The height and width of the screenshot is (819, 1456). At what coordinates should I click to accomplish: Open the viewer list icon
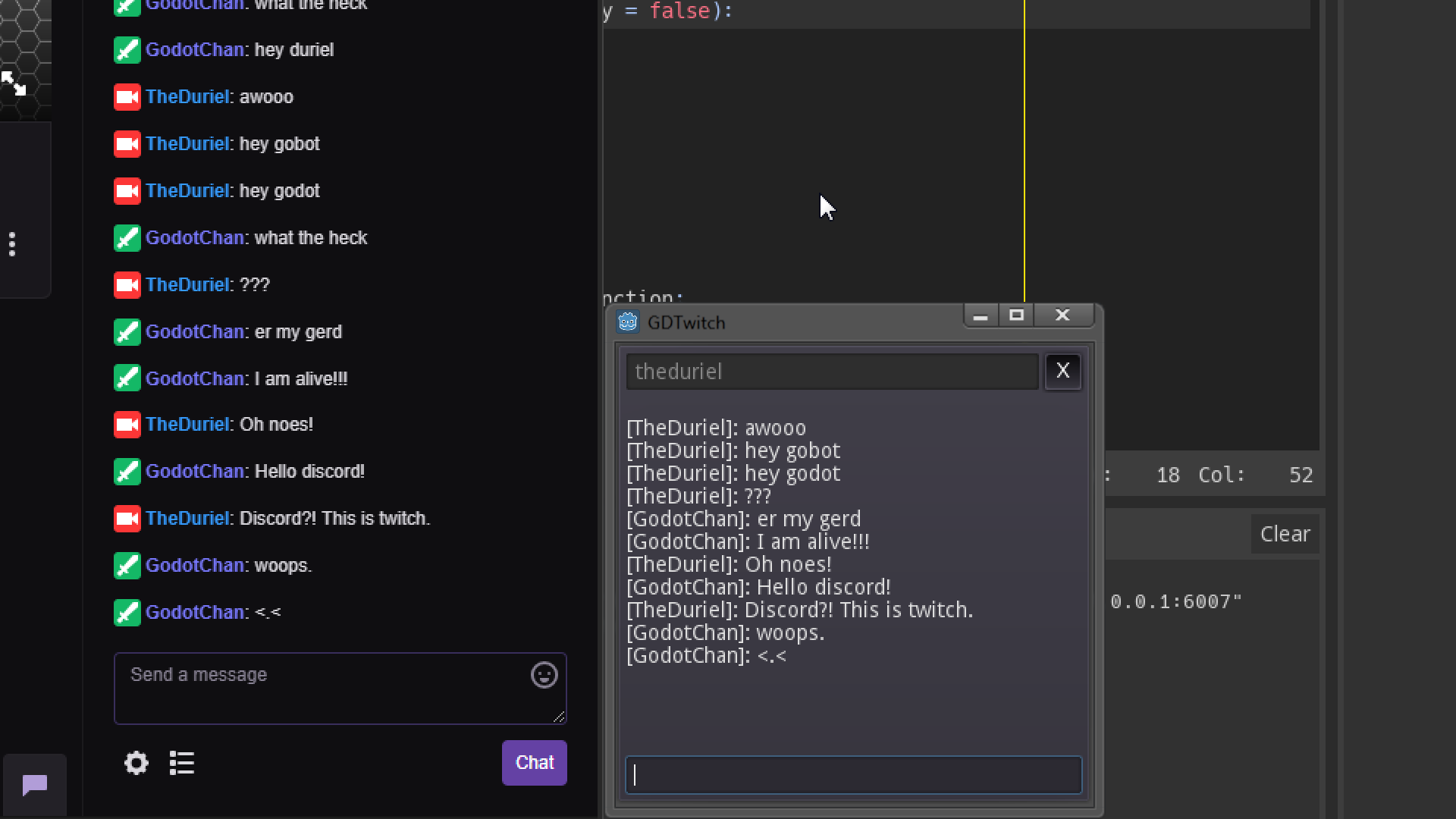pyautogui.click(x=182, y=763)
